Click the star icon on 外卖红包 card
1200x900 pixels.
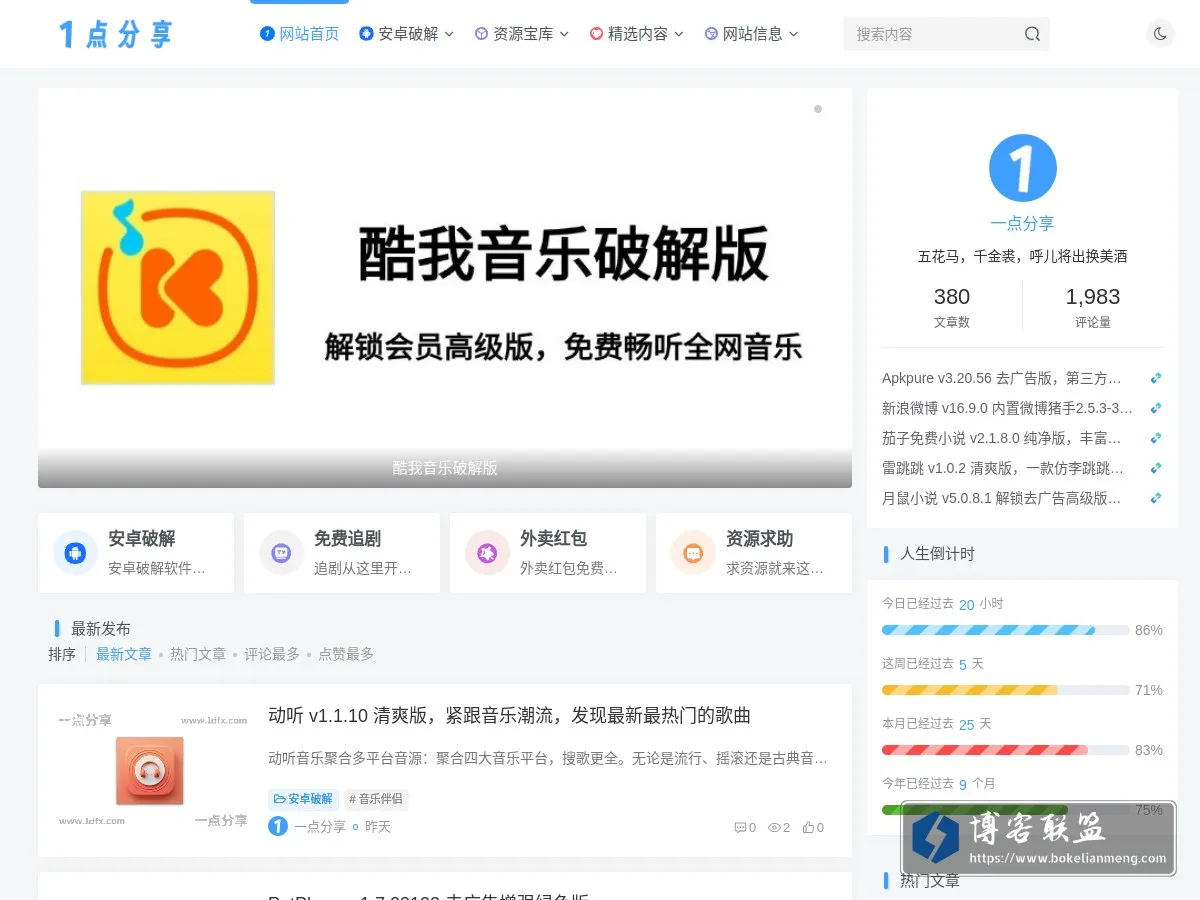487,553
